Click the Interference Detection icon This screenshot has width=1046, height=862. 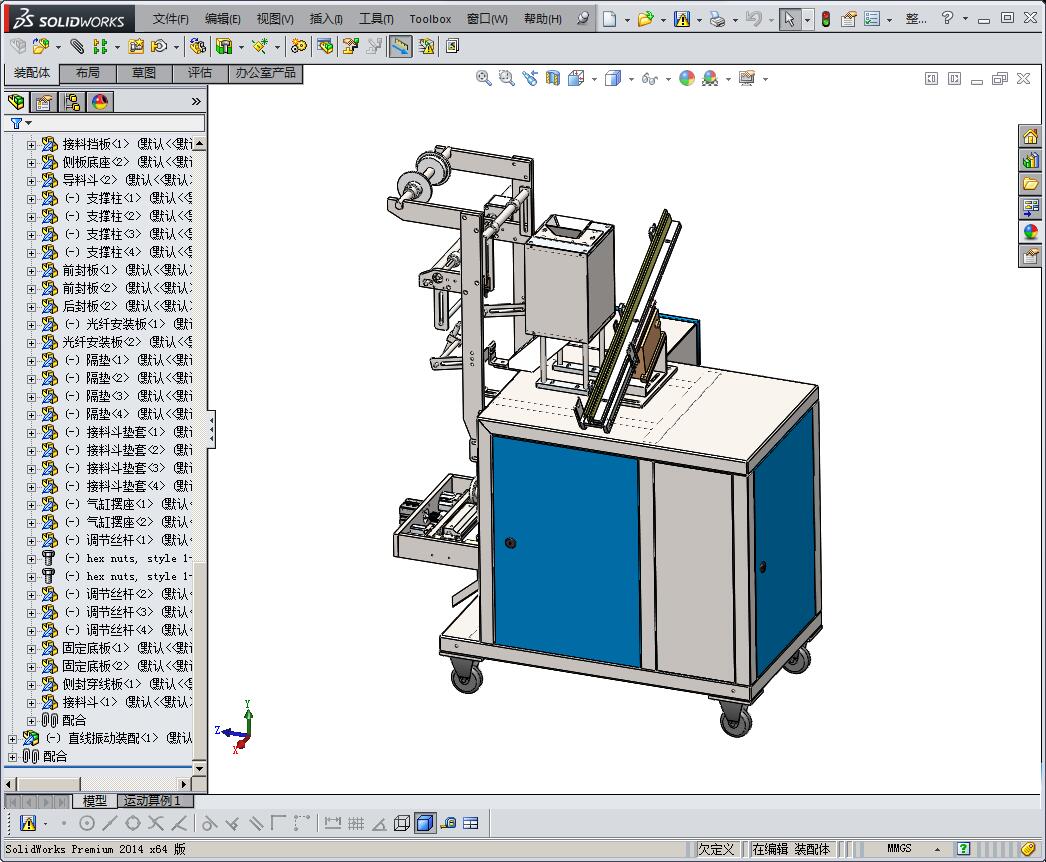pos(426,46)
